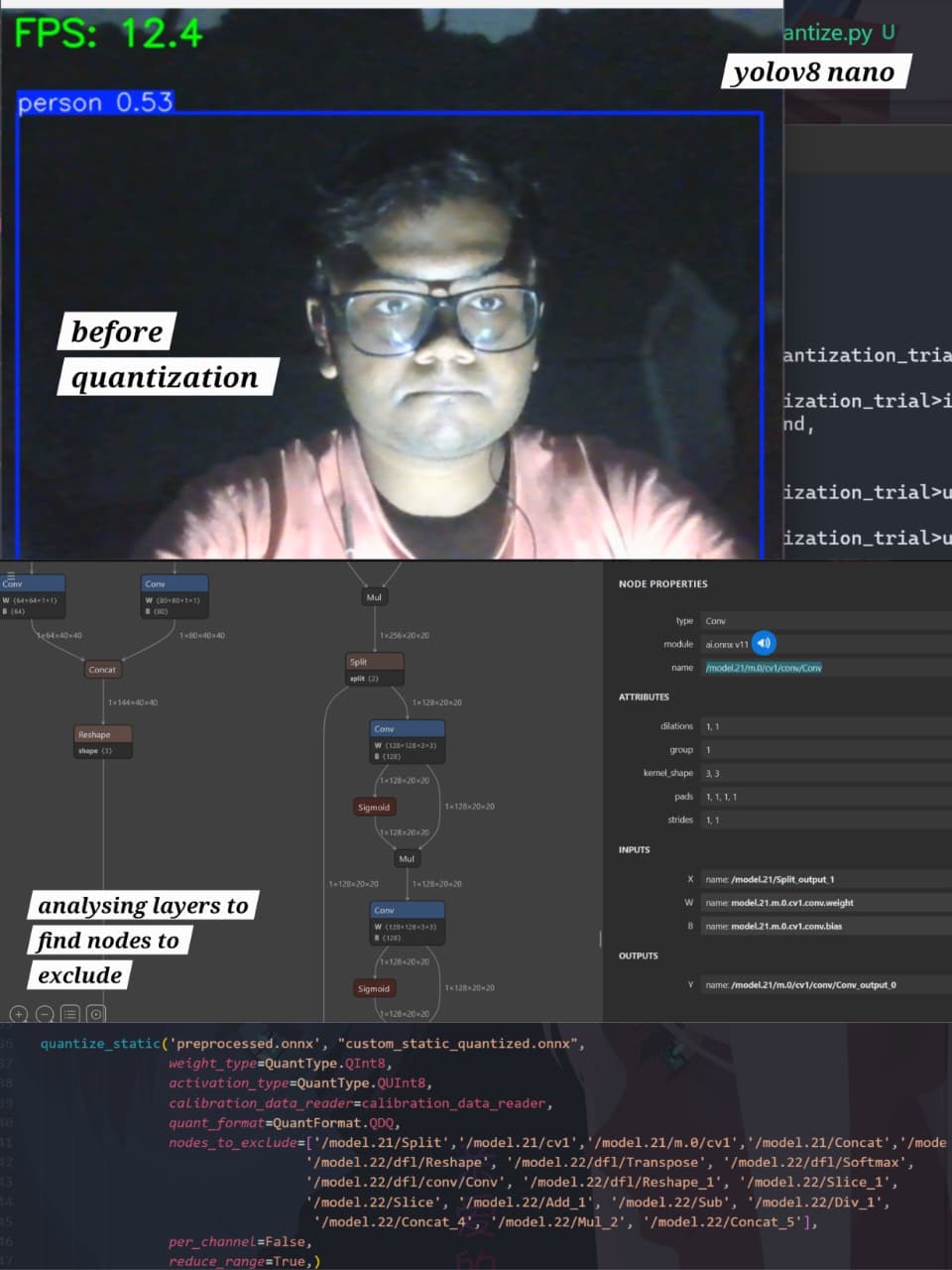
Task: Click the NODE PROPERTIES panel header
Action: pos(662,583)
